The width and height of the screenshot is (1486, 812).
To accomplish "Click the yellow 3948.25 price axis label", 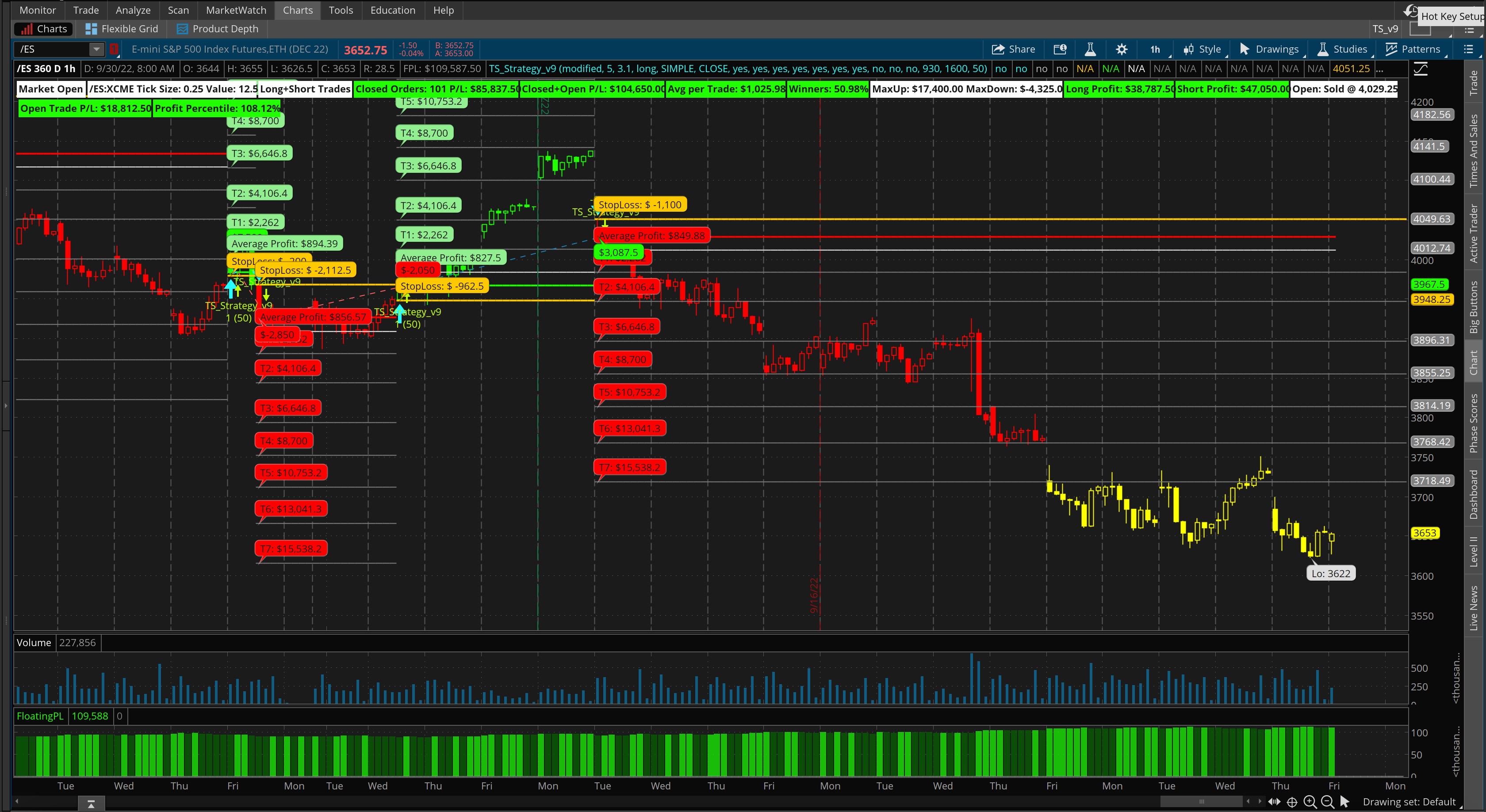I will 1432,299.
